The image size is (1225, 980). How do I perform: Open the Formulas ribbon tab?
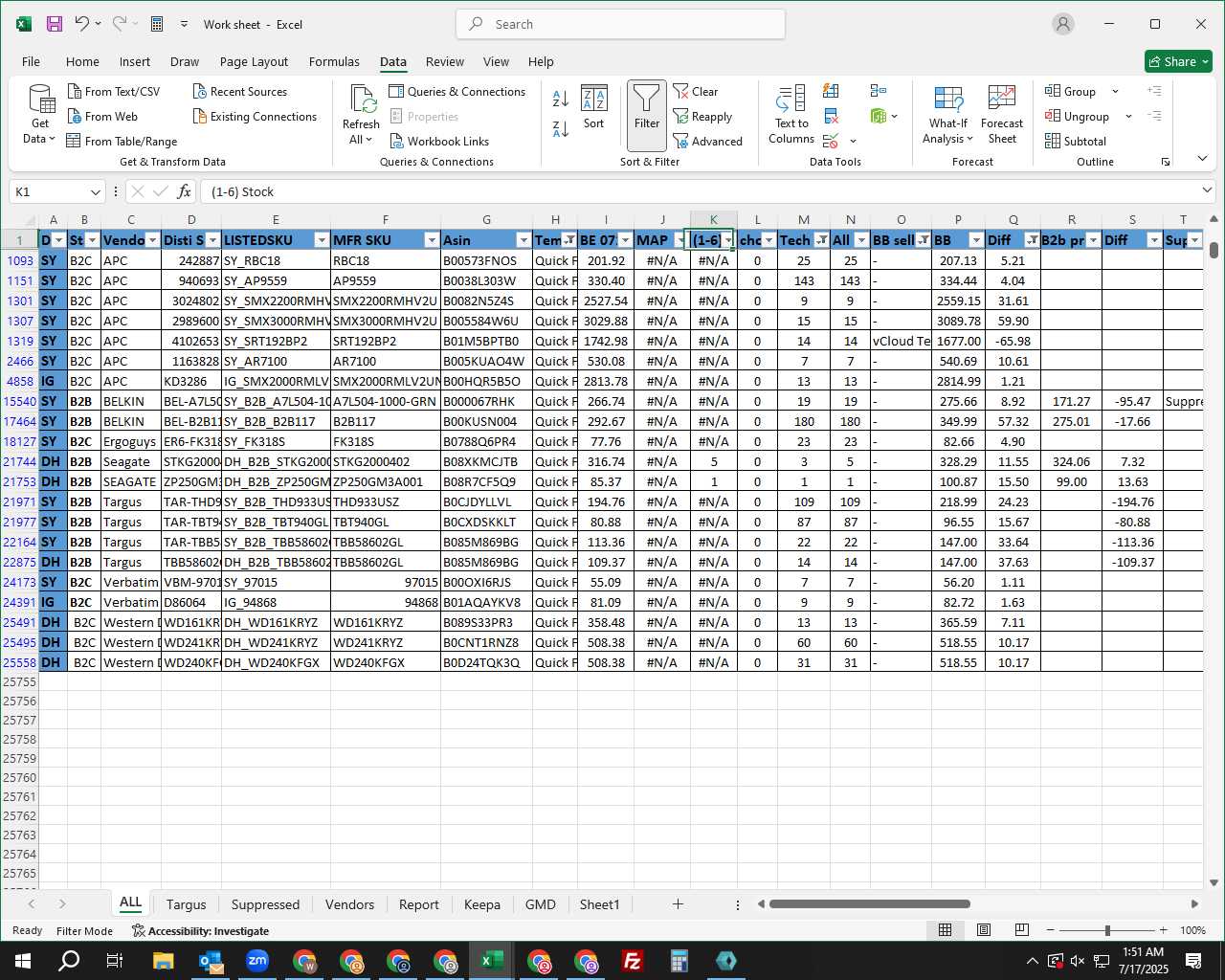334,61
